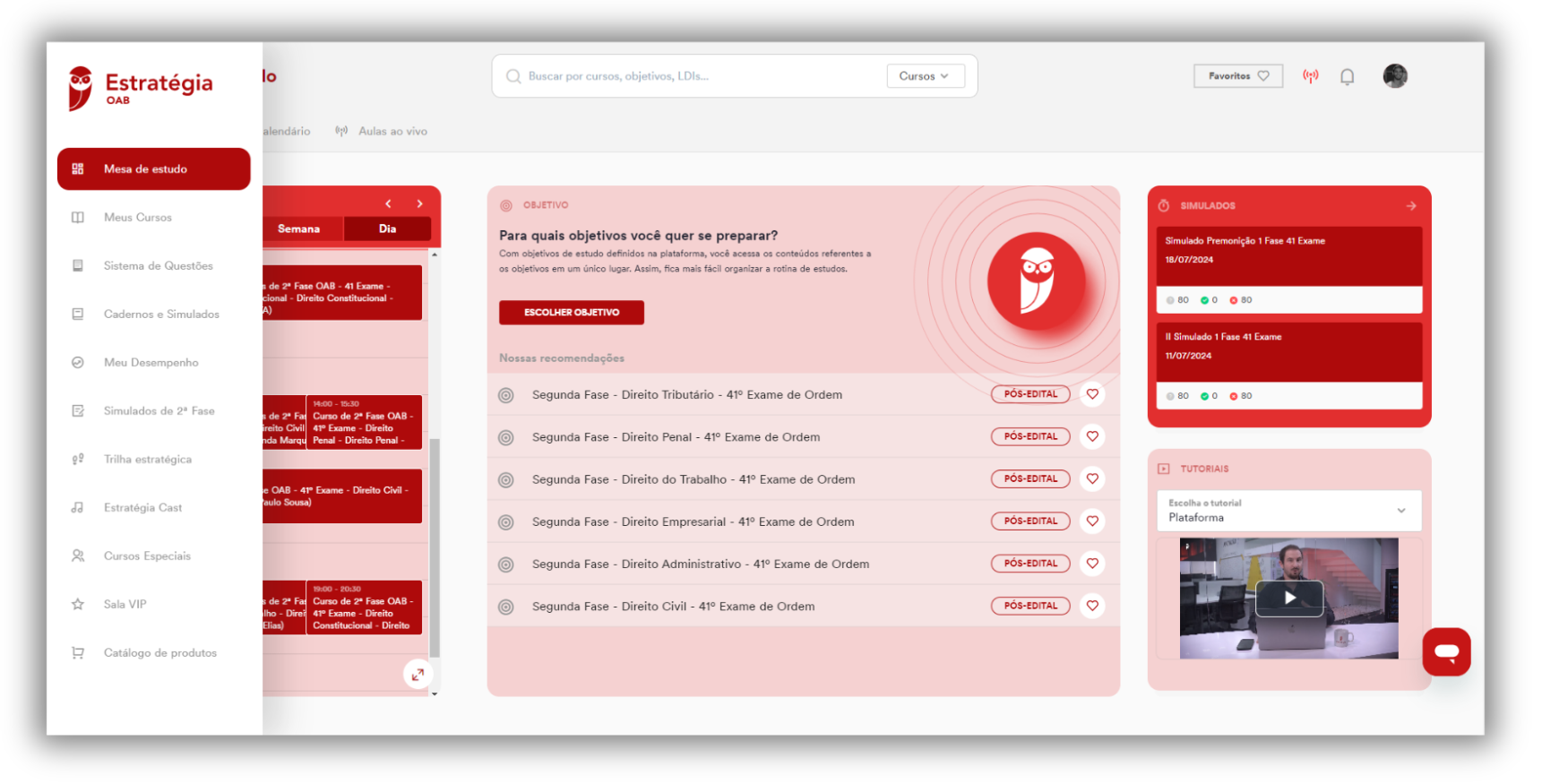Click the Sala VIP star icon
The height and width of the screenshot is (784, 1542).
(x=78, y=604)
